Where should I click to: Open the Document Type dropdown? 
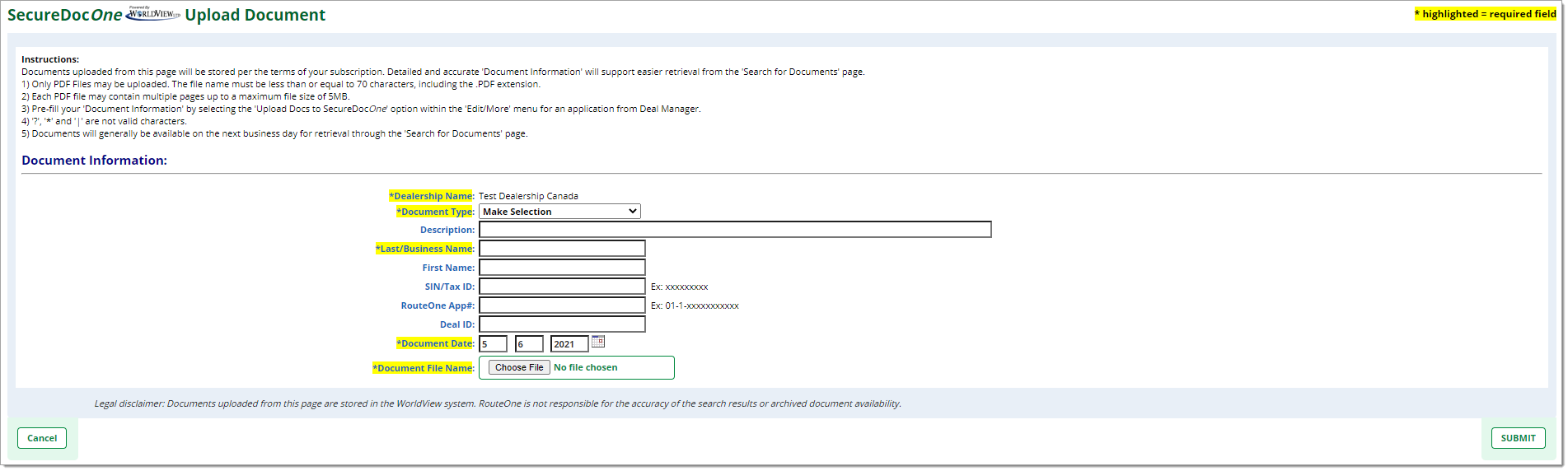559,212
